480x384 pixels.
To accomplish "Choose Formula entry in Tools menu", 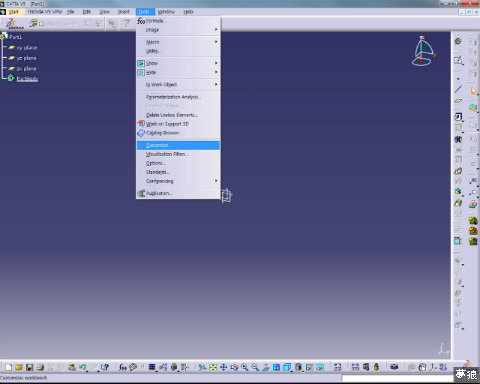I will coord(178,21).
